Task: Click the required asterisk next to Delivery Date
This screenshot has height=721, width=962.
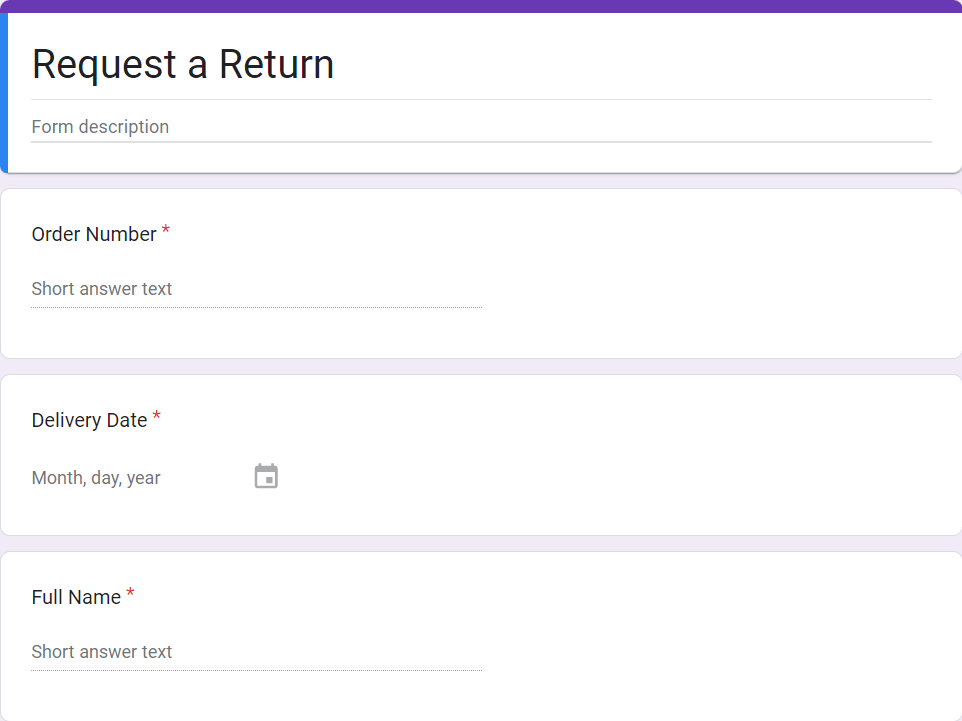Action: (157, 418)
